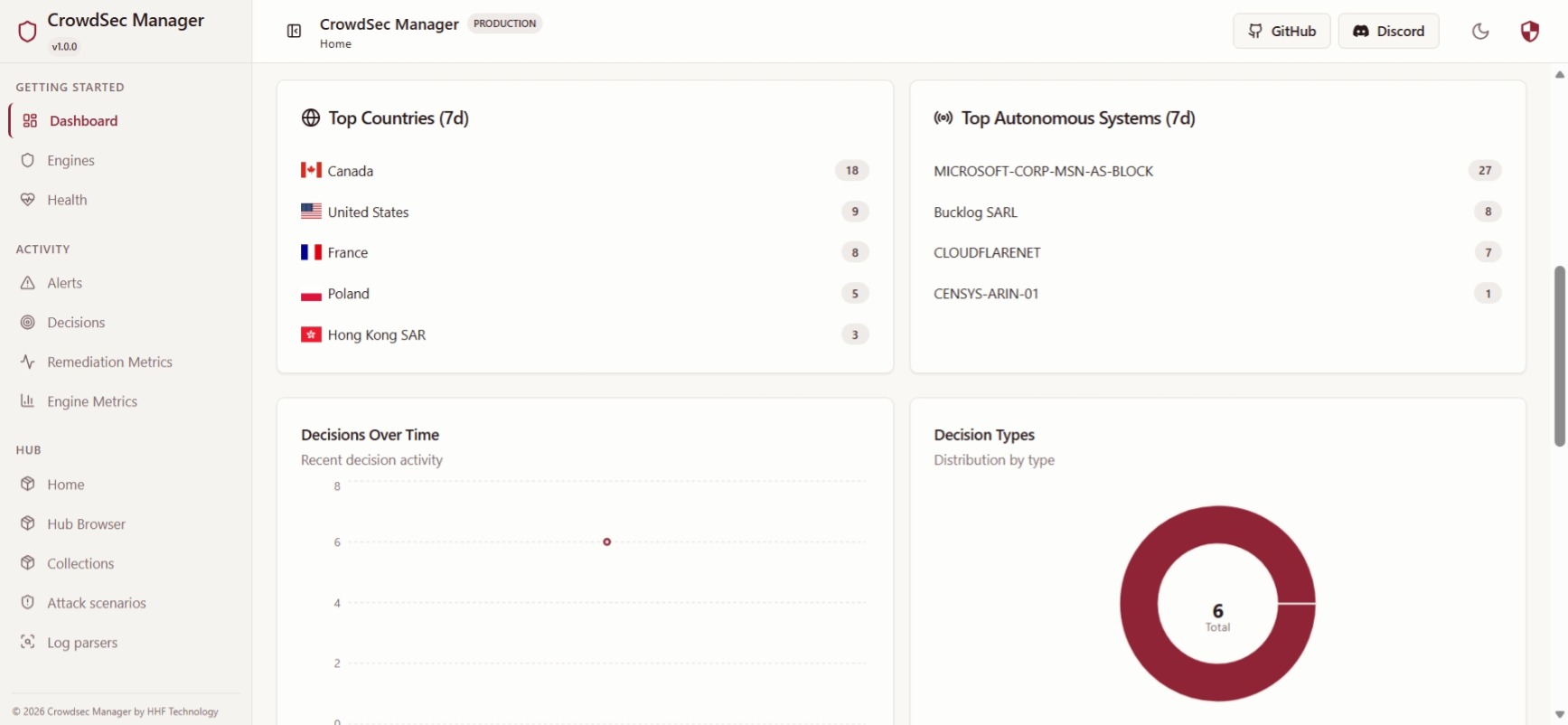Click the PRODUCTION environment badge

coord(504,24)
